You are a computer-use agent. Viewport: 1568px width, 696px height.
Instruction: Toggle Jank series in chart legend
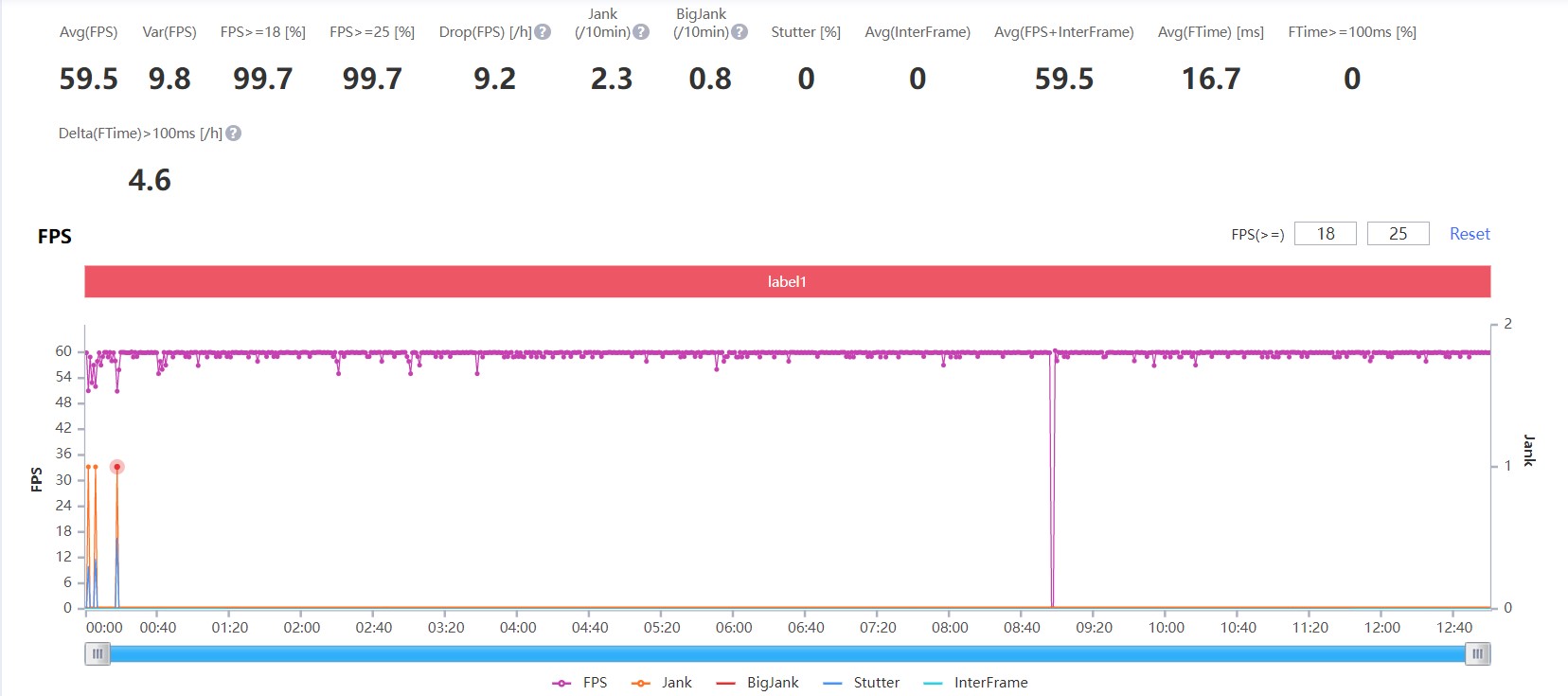(x=661, y=683)
